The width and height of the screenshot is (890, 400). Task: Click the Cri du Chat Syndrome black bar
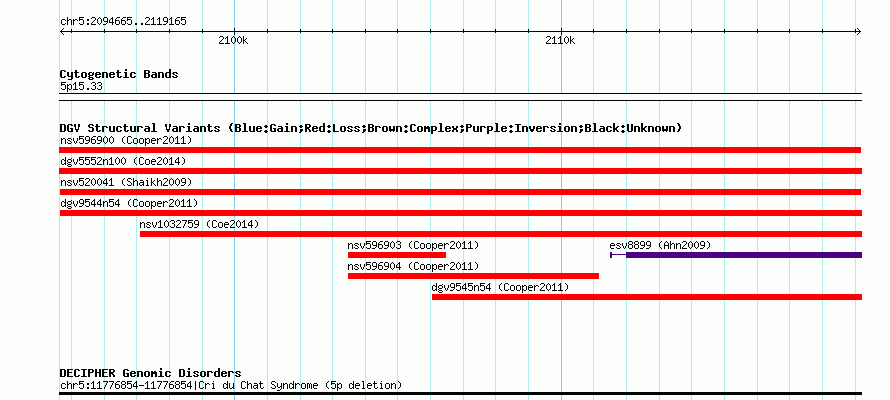click(460, 393)
